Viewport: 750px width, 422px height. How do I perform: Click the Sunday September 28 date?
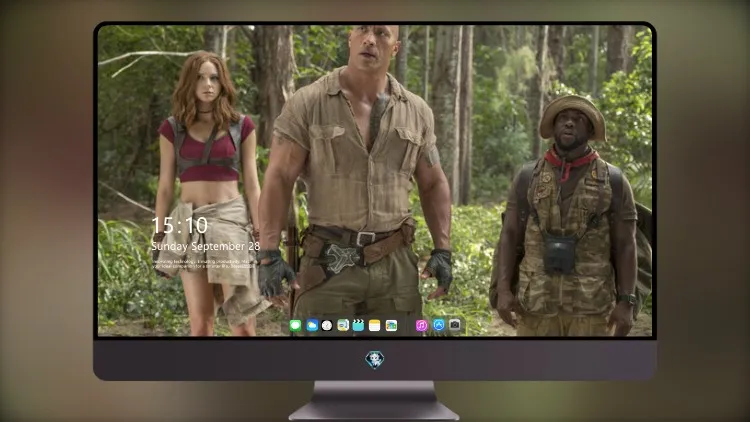205,246
